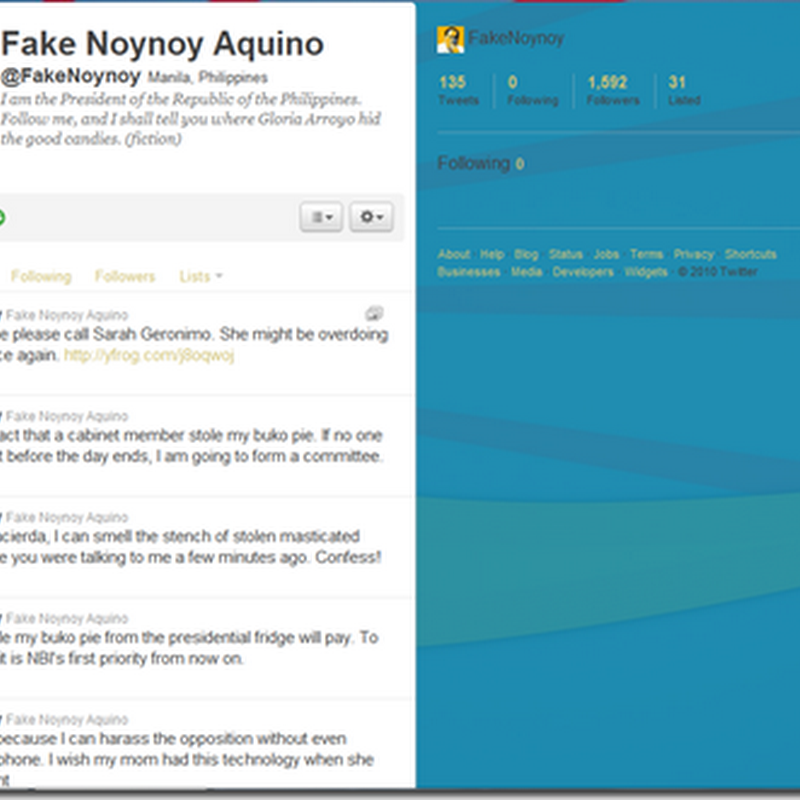Click the Manila, Philippines location text
Image resolution: width=800 pixels, height=800 pixels.
207,78
